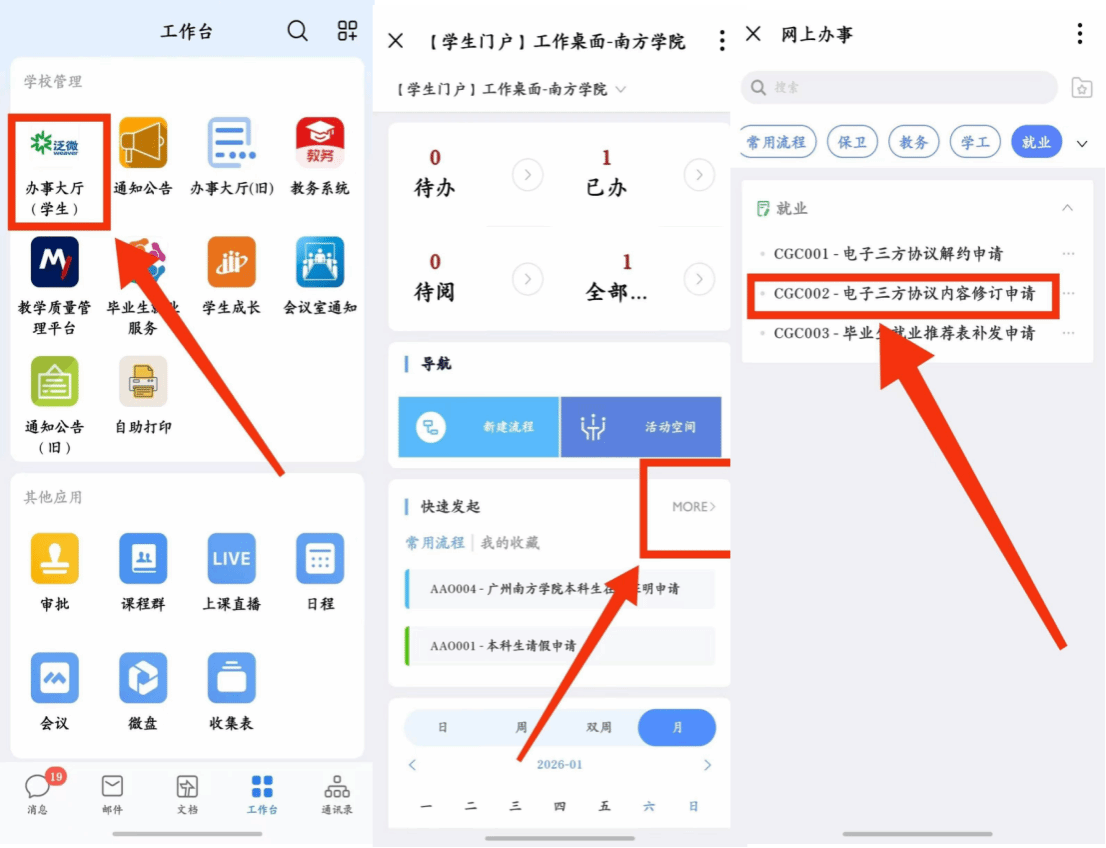This screenshot has height=848, width=1106.
Task: Switch to the 消息 bottom tab
Action: click(37, 794)
